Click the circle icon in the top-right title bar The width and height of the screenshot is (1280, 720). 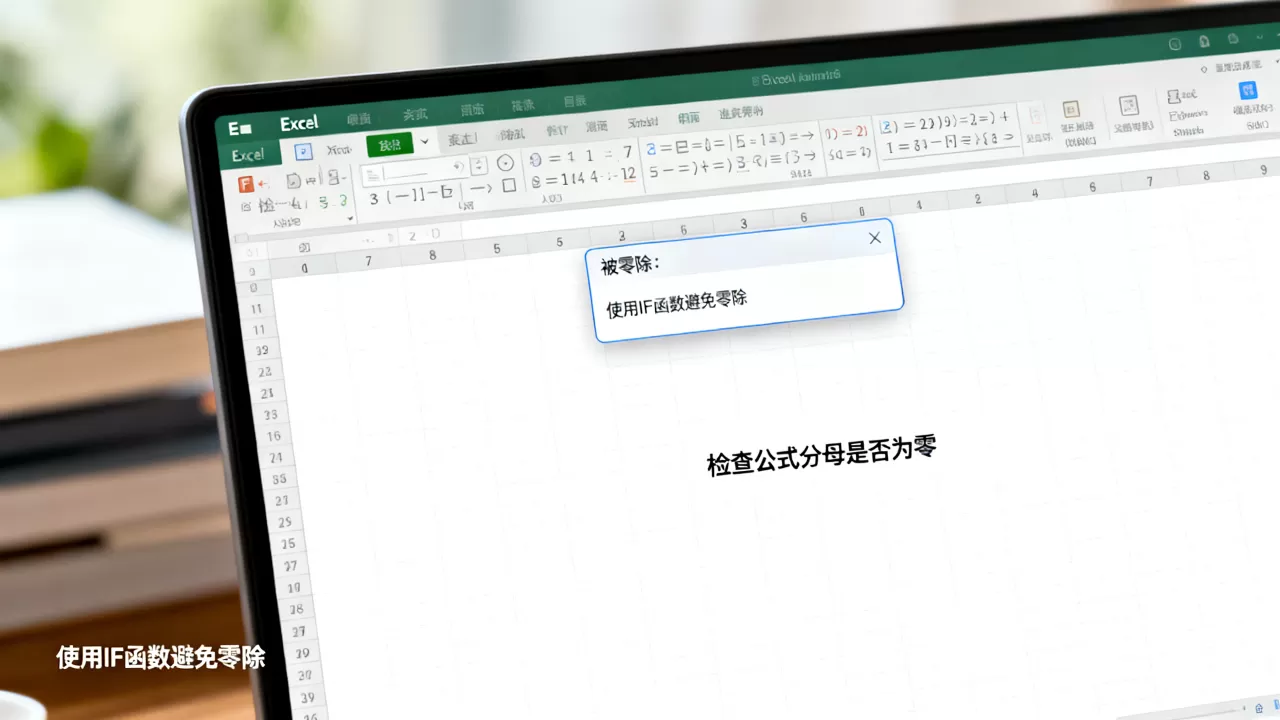(x=1175, y=44)
